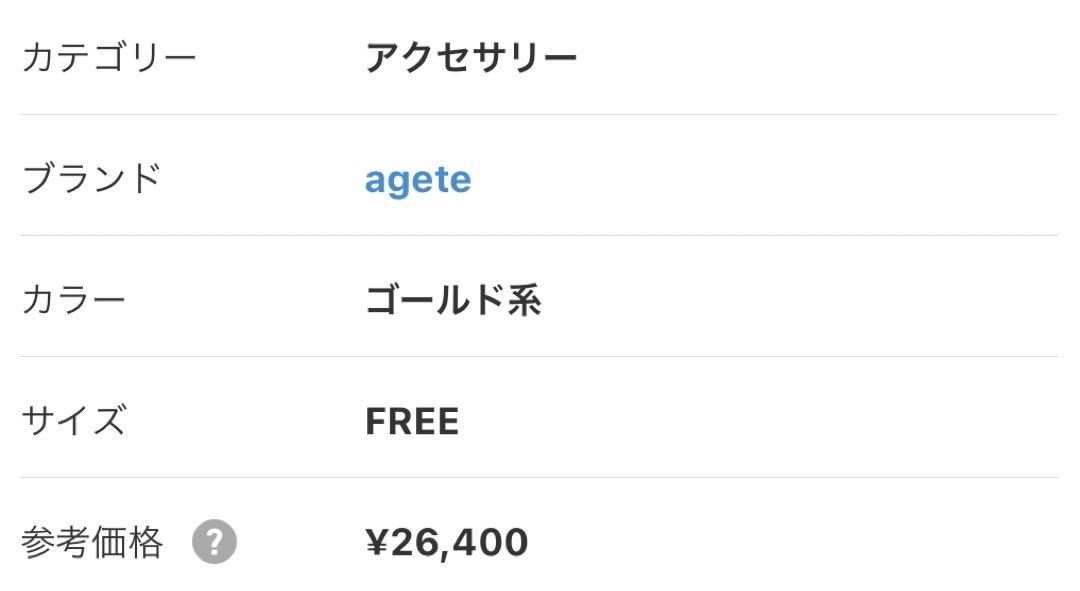Click the アクセサリー category value
Screen dimensions: 1080x591
471,57
